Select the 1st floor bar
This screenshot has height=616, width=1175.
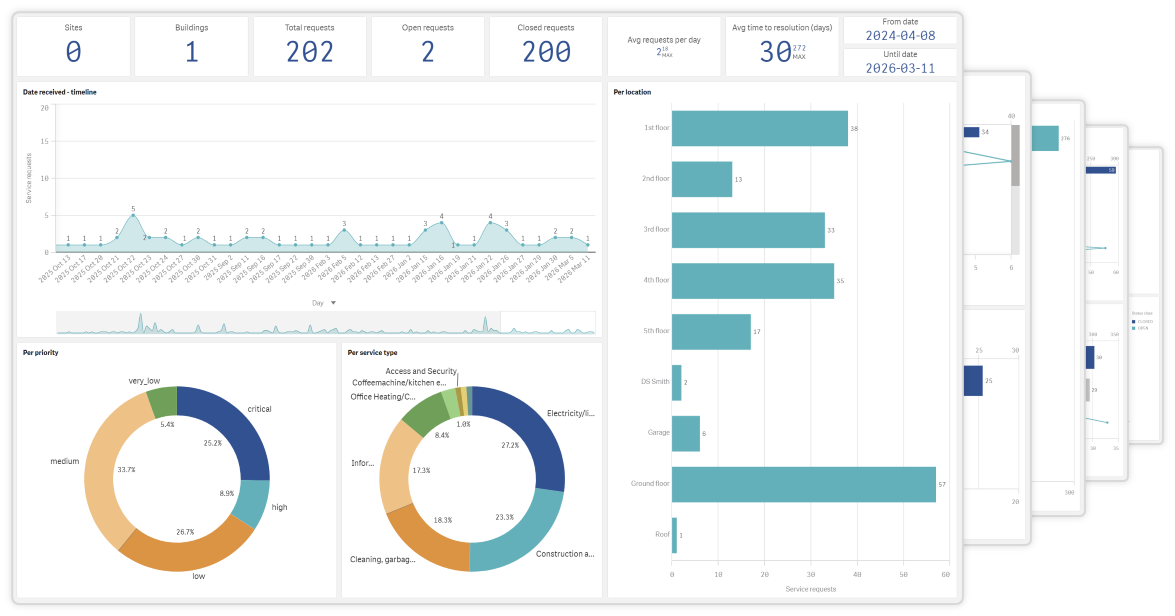click(x=760, y=128)
